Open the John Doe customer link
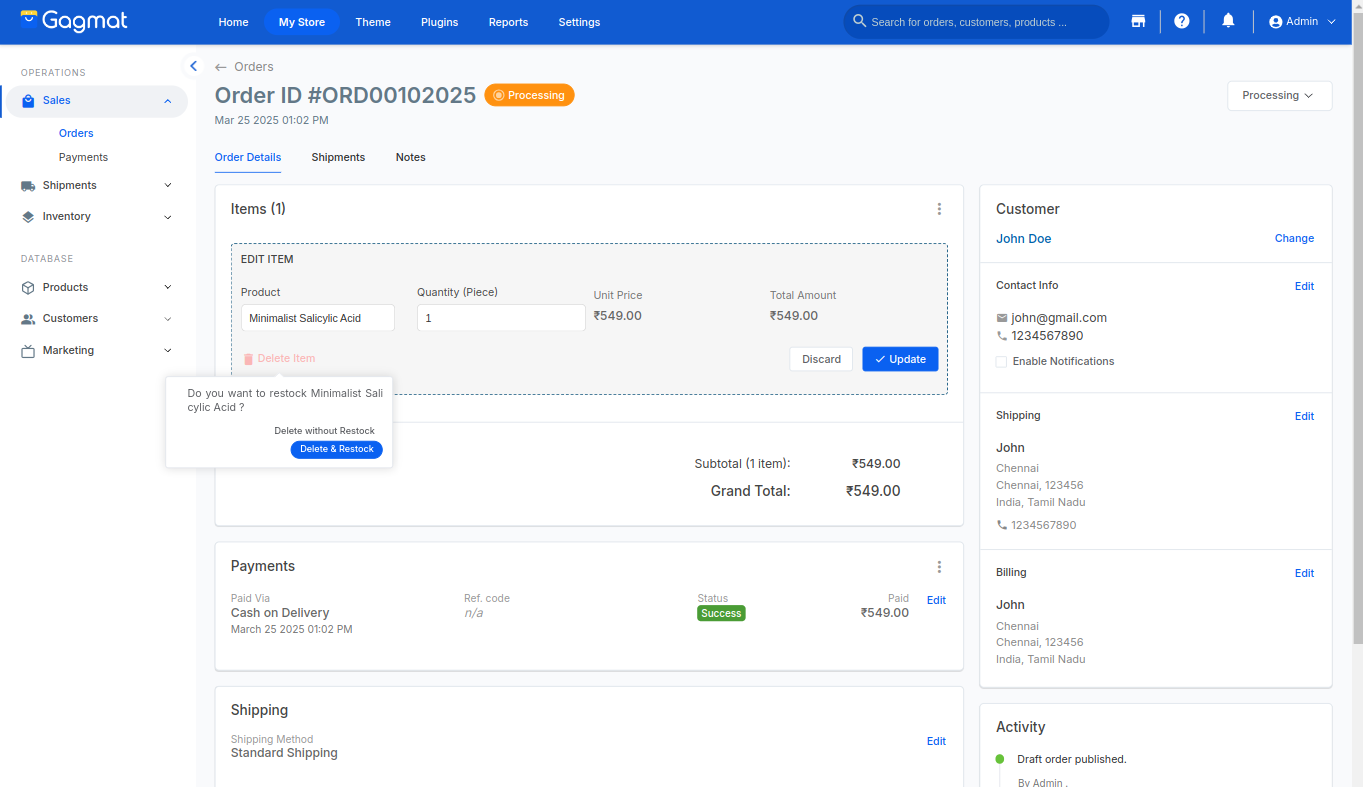The height and width of the screenshot is (787, 1363). (1023, 239)
